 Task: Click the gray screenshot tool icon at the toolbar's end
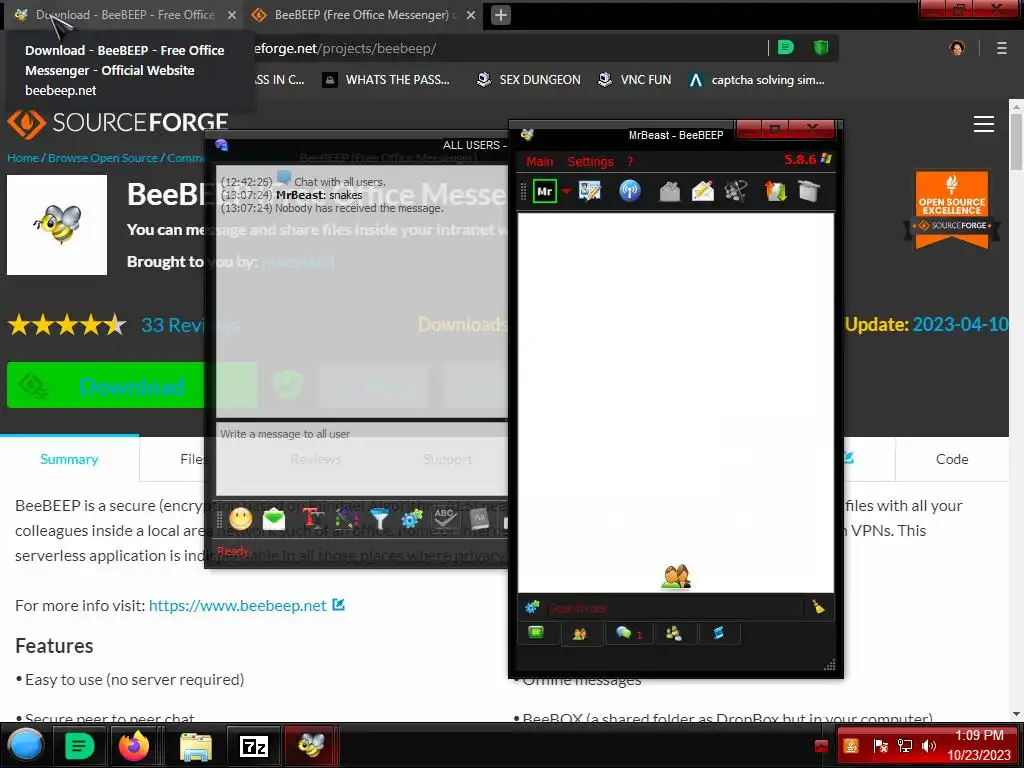coord(808,191)
